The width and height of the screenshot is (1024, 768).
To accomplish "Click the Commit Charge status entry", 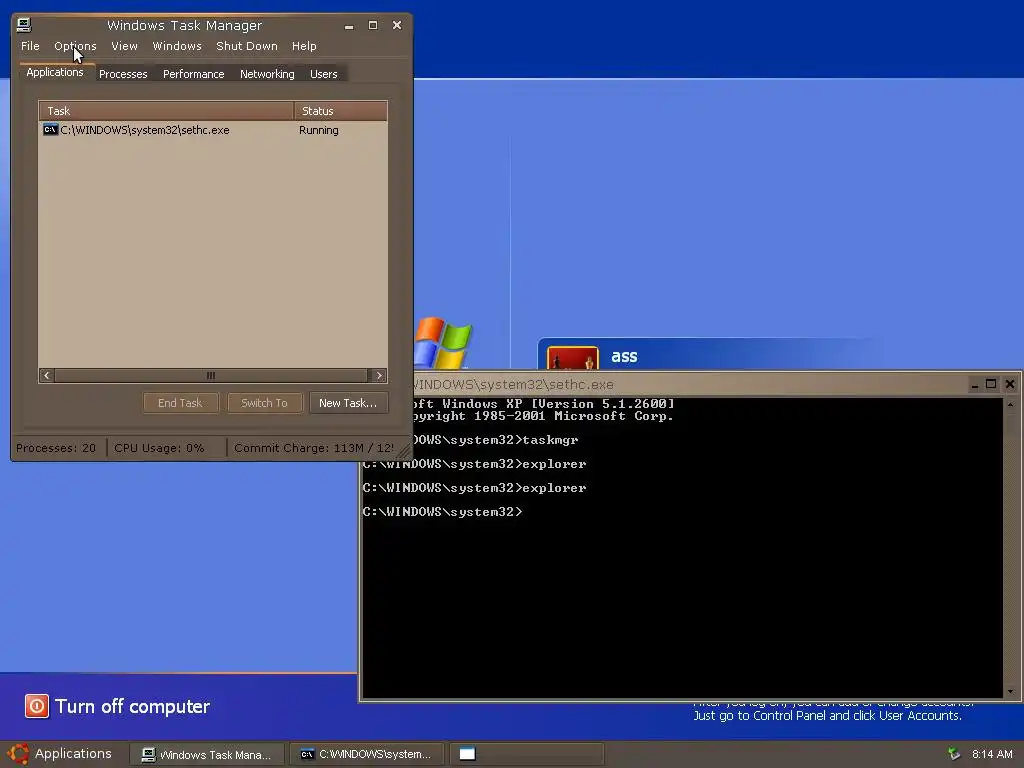I will coord(313,448).
